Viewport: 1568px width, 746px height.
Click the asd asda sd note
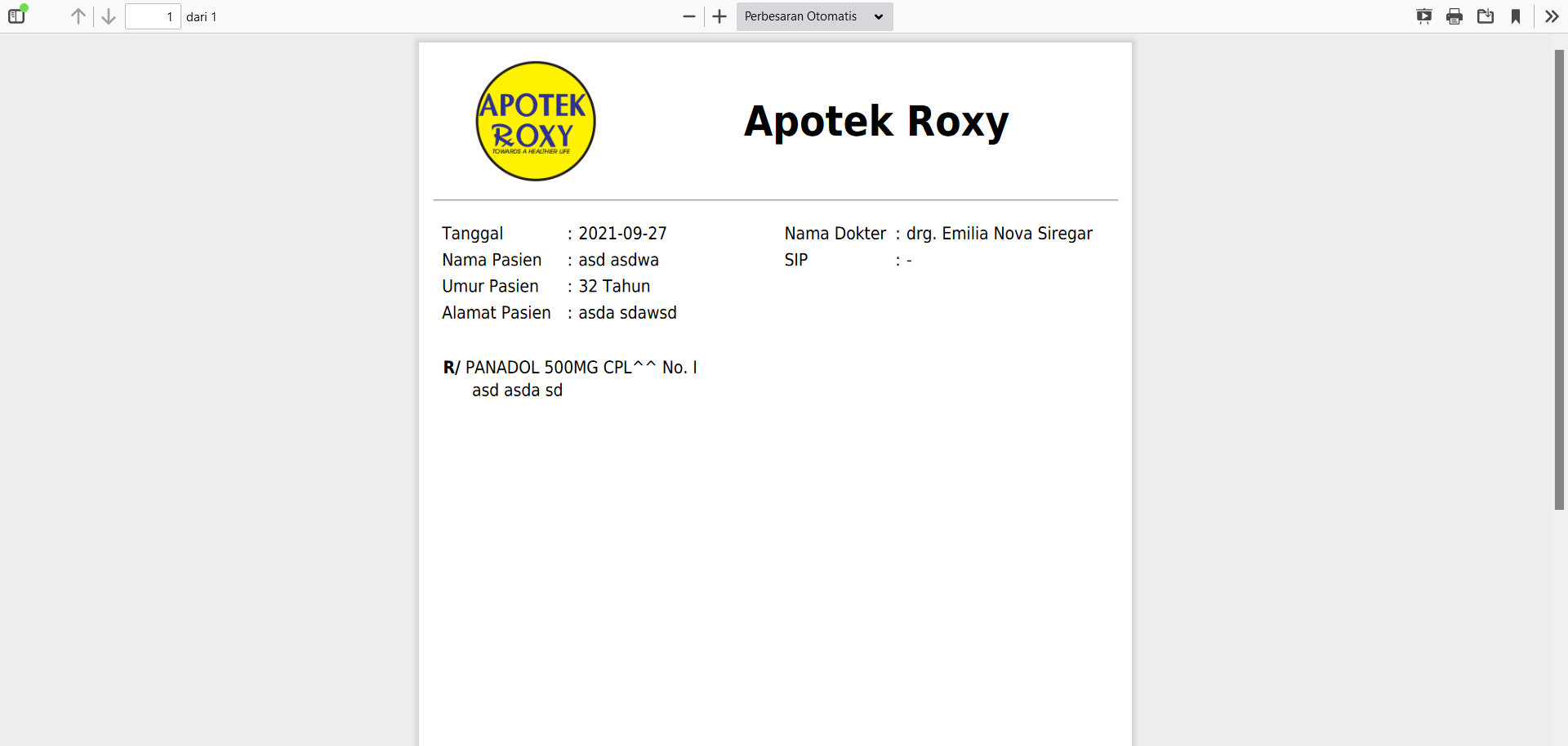point(517,391)
